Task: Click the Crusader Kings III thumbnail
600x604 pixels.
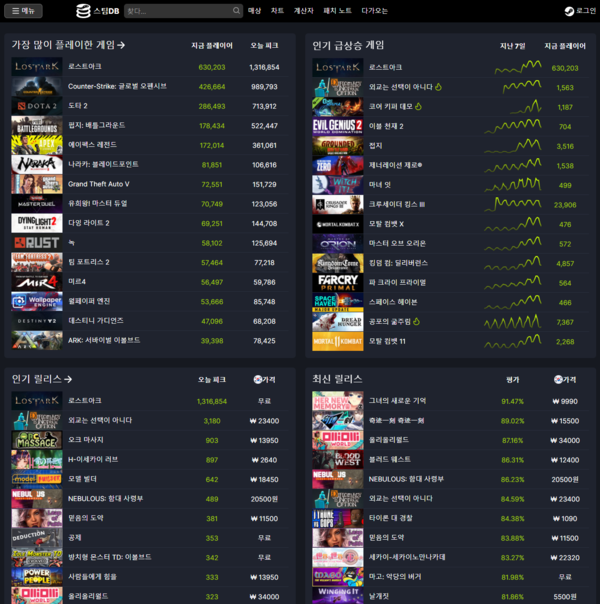Action: click(338, 205)
